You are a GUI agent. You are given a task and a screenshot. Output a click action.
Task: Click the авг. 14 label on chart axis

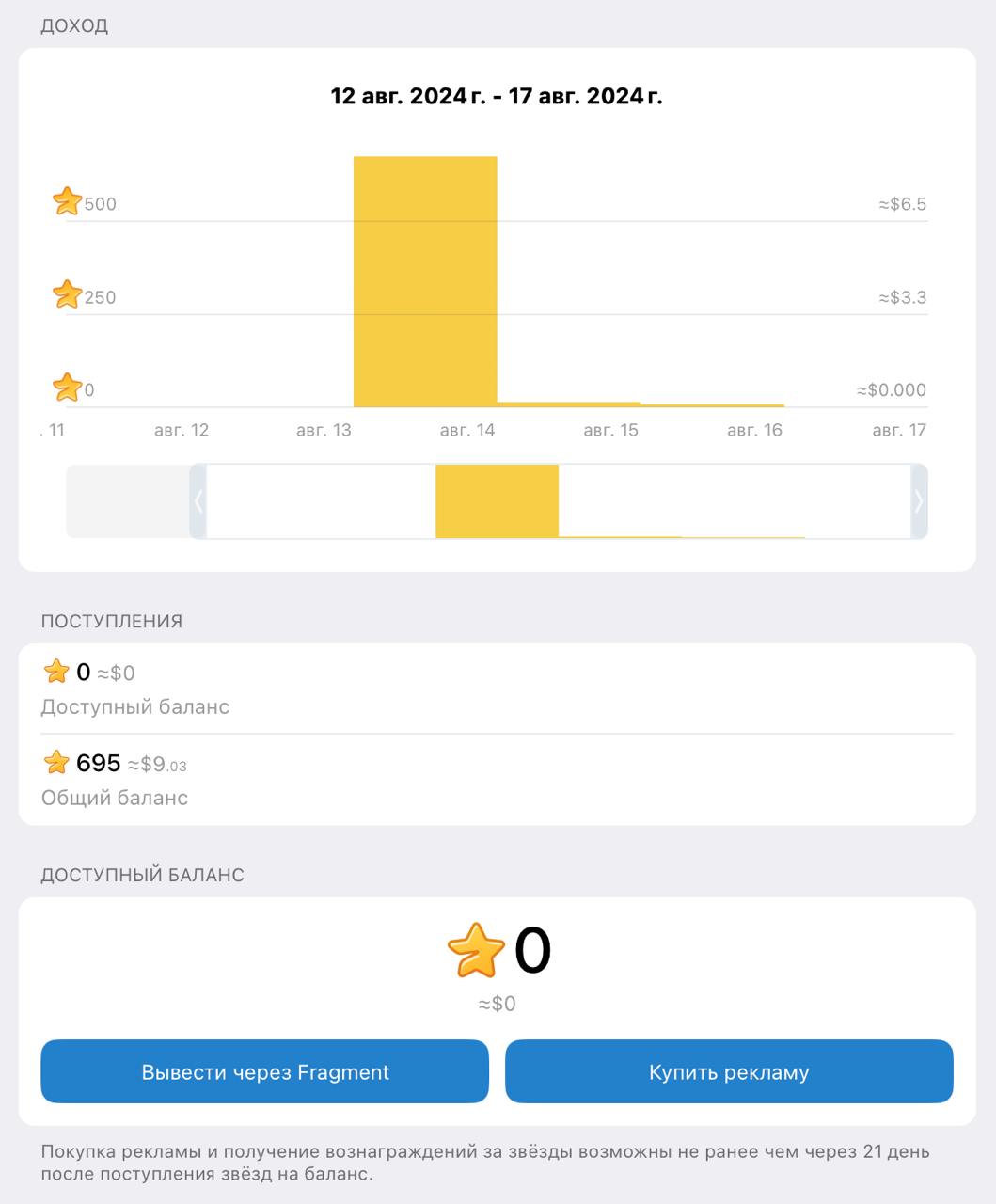click(467, 431)
